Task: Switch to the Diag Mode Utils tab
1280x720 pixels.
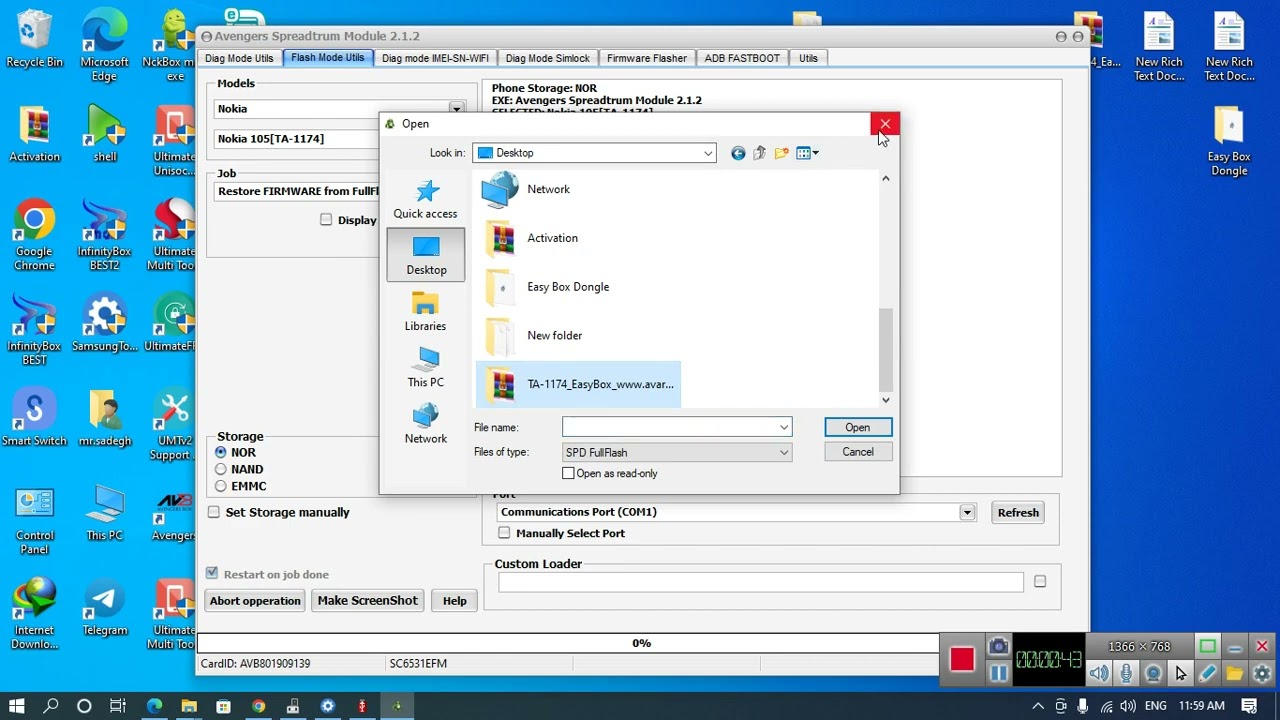Action: coord(239,58)
